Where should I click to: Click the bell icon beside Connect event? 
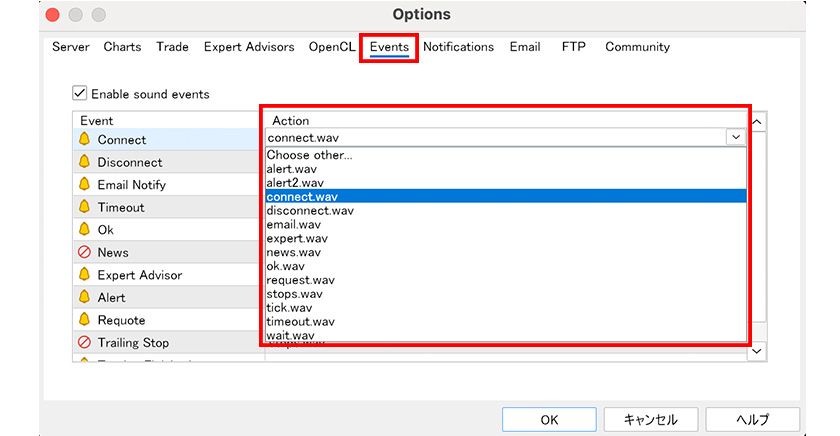tap(84, 140)
